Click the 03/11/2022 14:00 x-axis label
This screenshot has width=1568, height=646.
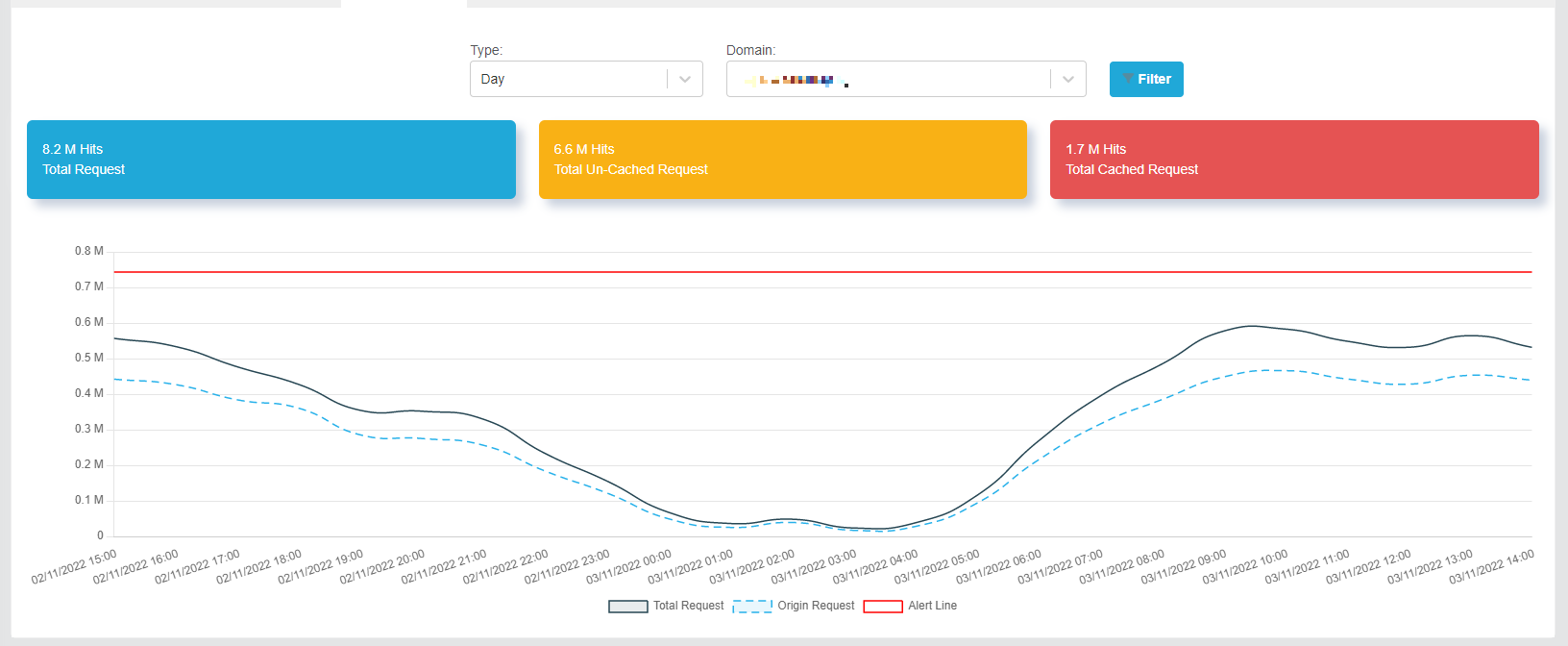[1491, 567]
